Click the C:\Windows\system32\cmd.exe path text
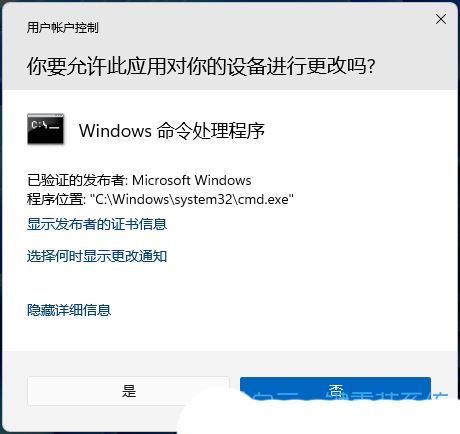 192,199
